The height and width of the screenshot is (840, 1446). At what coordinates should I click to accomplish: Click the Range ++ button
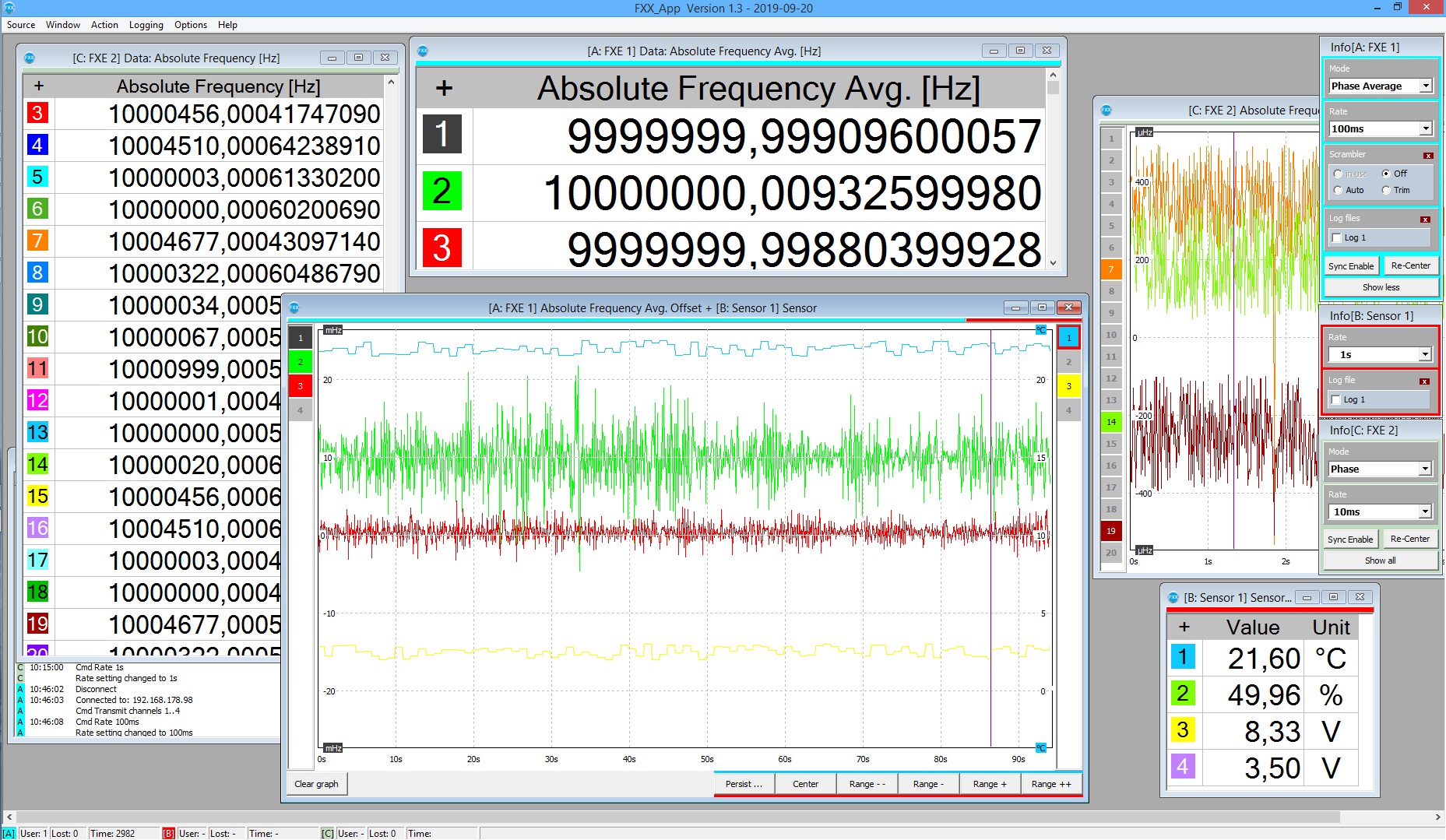(1051, 784)
